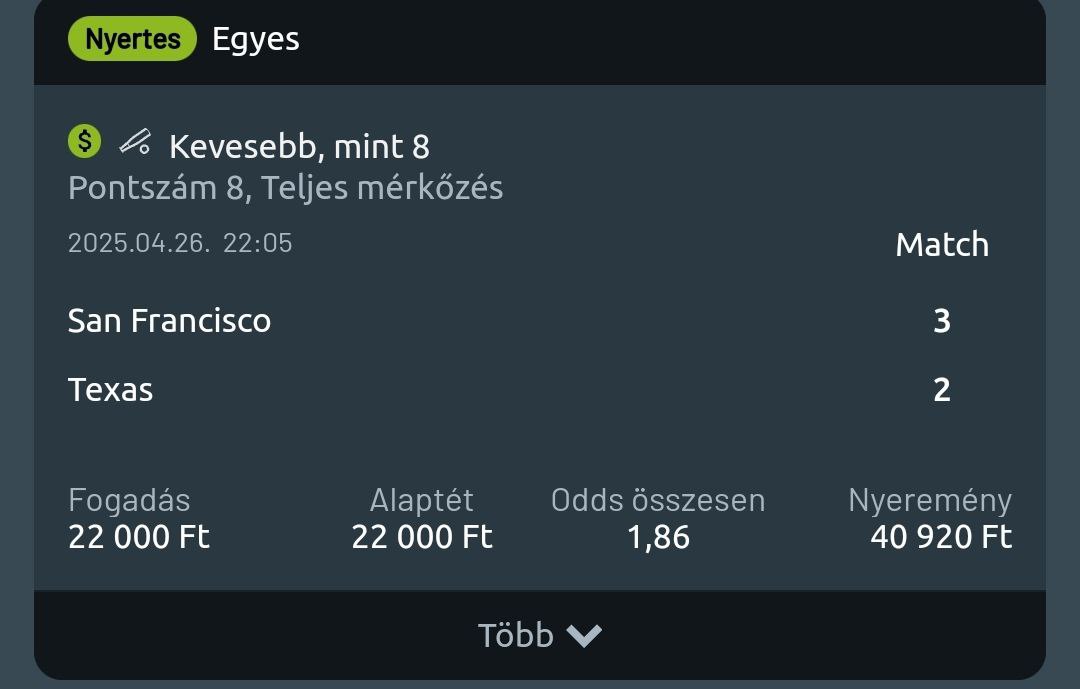Click the green Nyertes status badge
1080x689 pixels.
[x=132, y=39]
